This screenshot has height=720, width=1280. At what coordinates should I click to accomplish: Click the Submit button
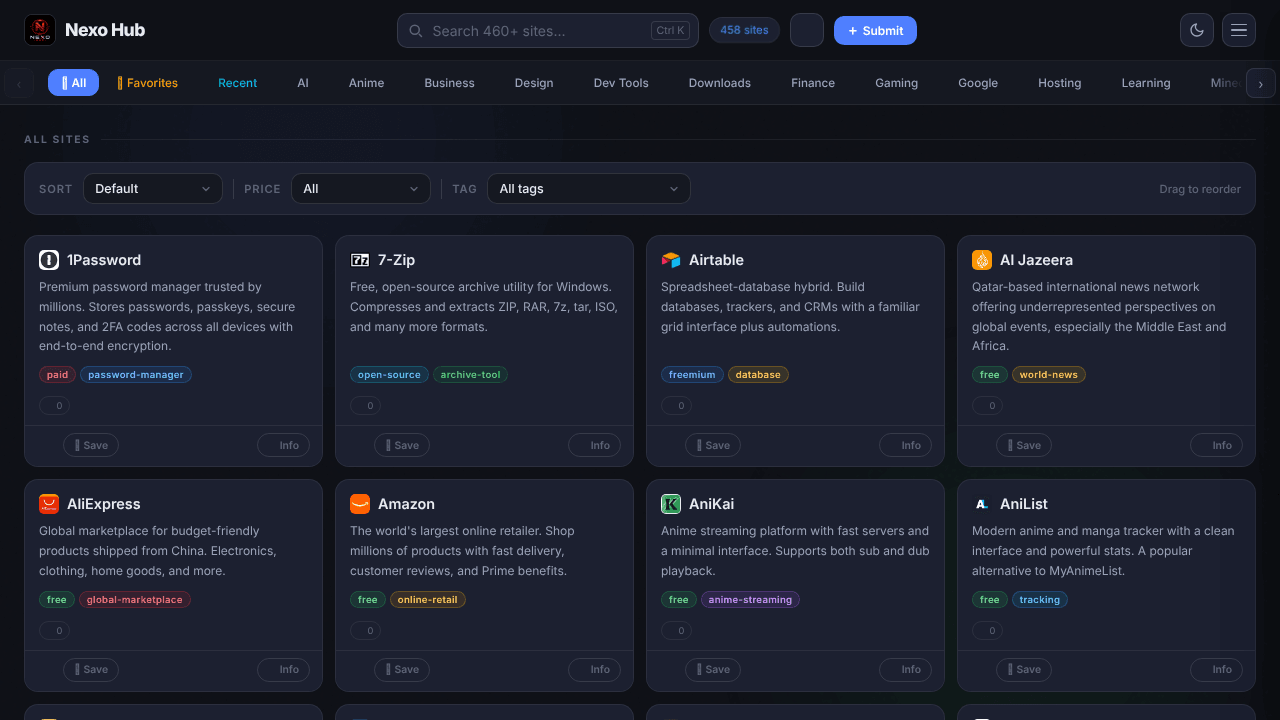click(x=875, y=31)
